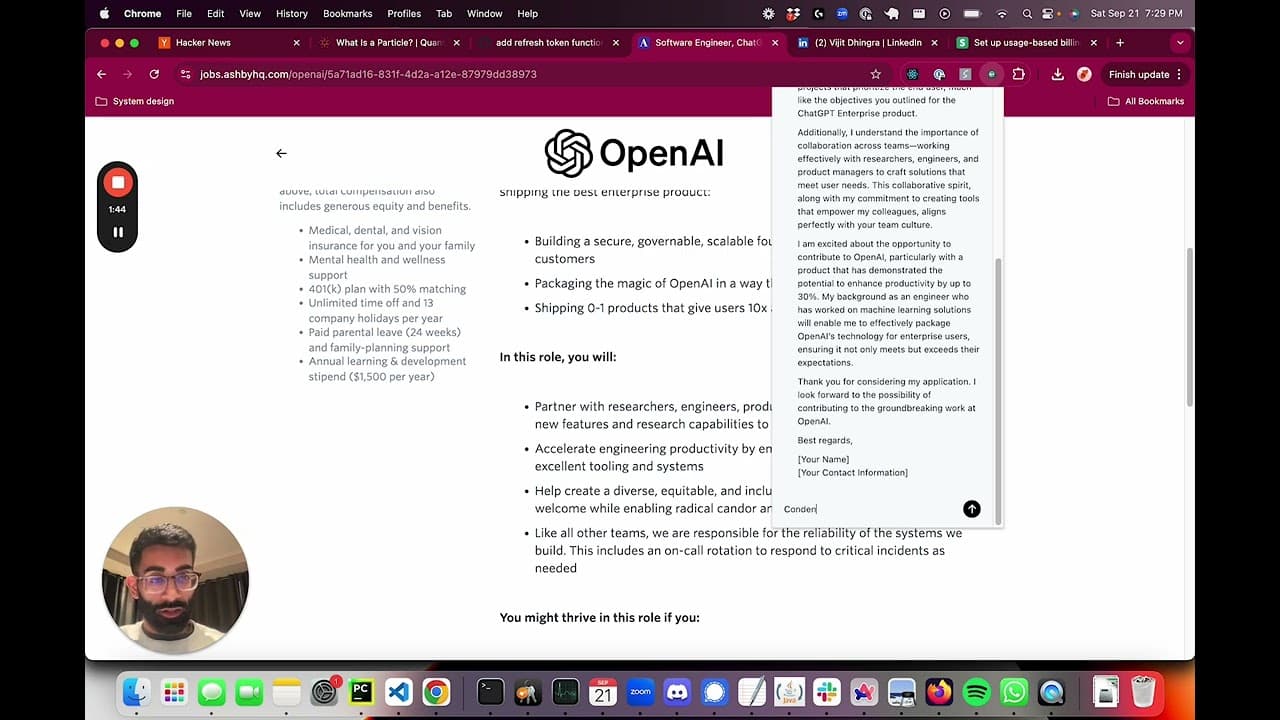Navigate back in Chrome
This screenshot has width=1280, height=720.
tap(101, 74)
